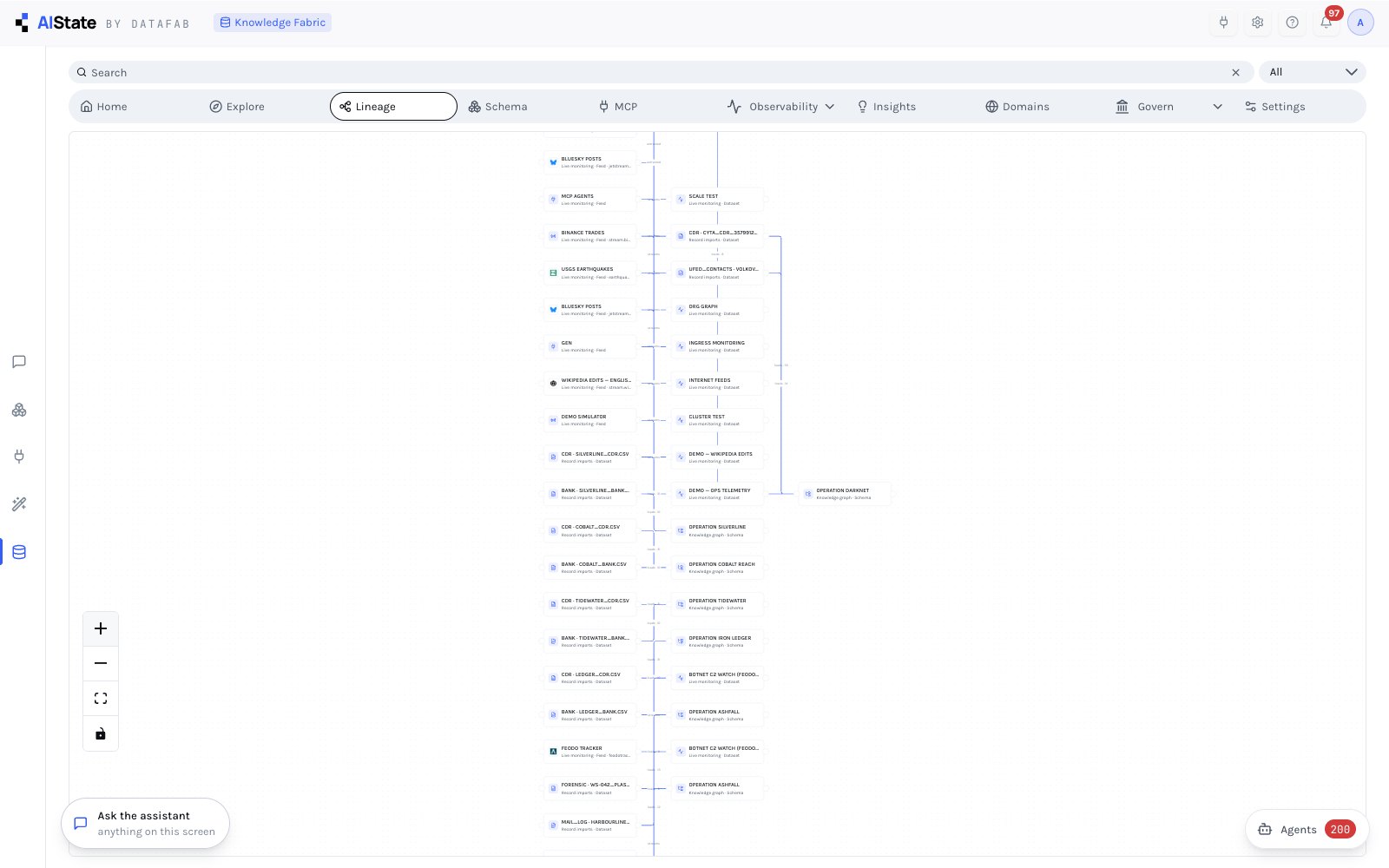
Task: Open the chat icon in left sidebar
Action: coord(19,362)
